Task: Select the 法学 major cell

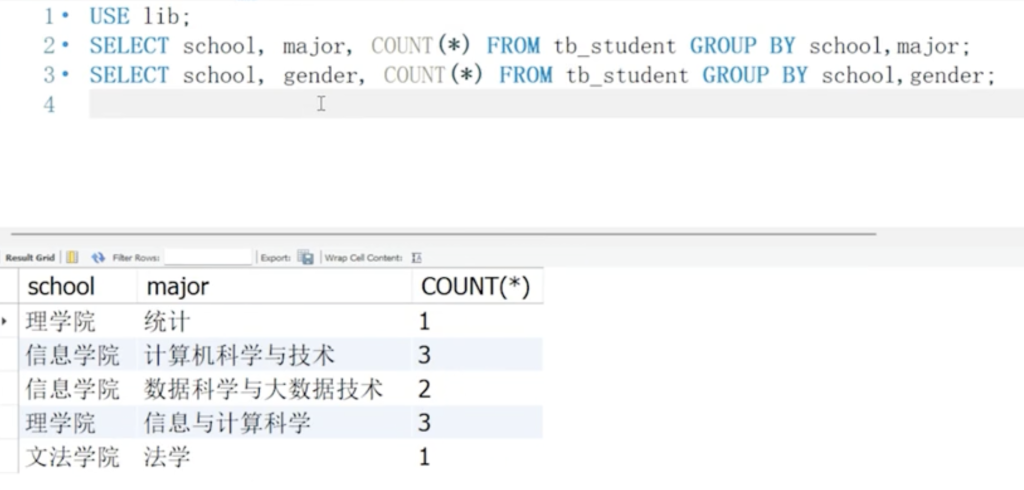Action: pos(167,457)
